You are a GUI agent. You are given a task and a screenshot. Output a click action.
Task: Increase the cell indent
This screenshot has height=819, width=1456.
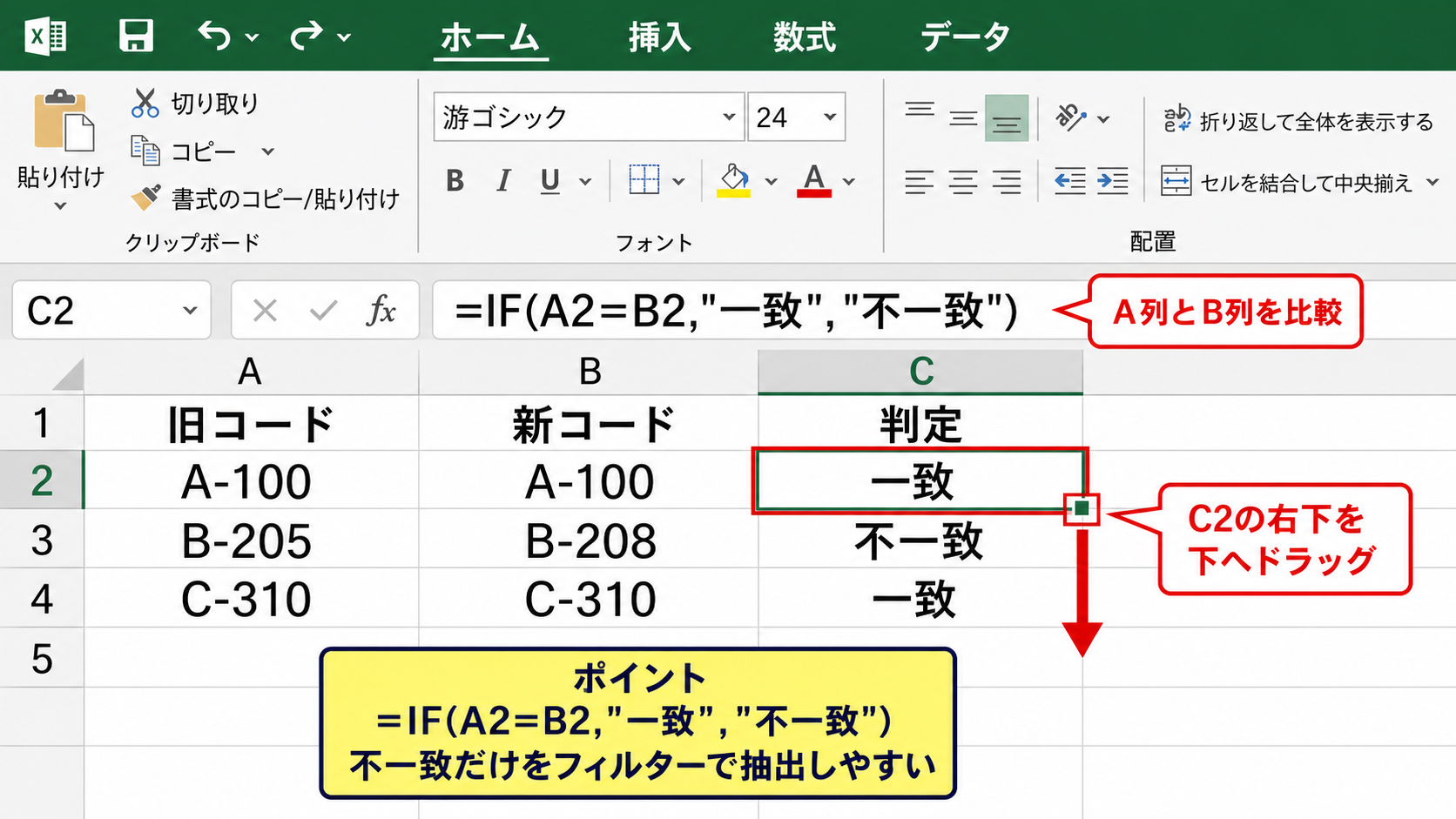1113,181
